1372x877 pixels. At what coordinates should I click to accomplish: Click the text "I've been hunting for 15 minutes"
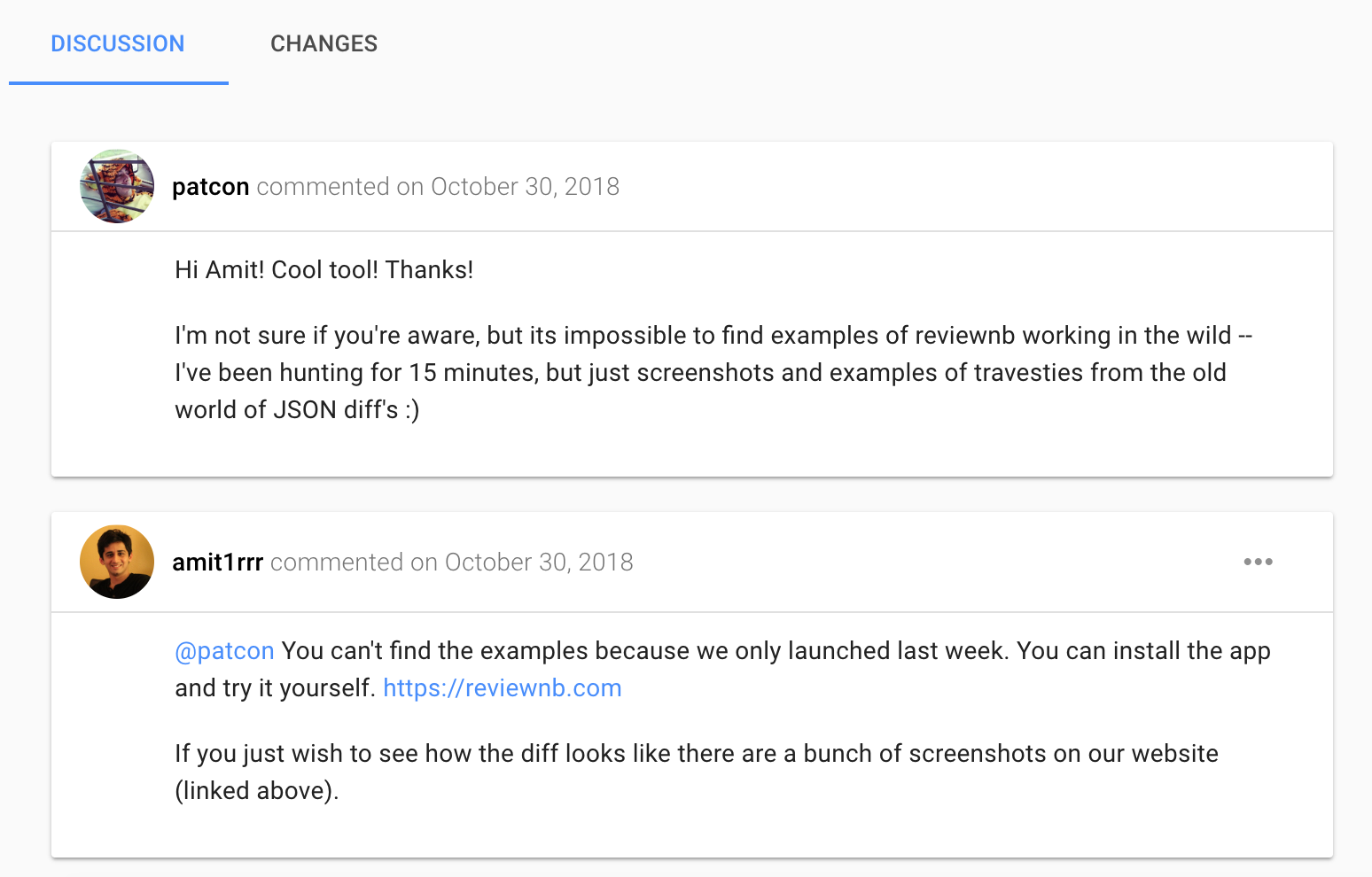tap(356, 373)
